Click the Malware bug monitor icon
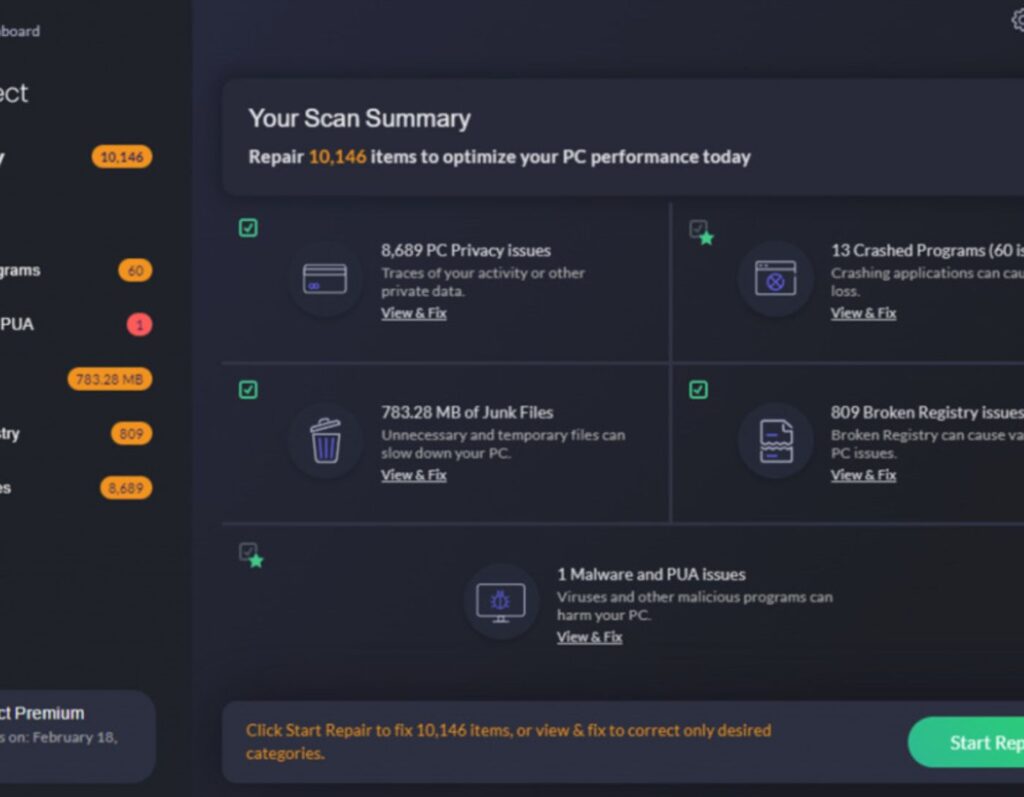Viewport: 1024px width, 797px height. tap(500, 602)
